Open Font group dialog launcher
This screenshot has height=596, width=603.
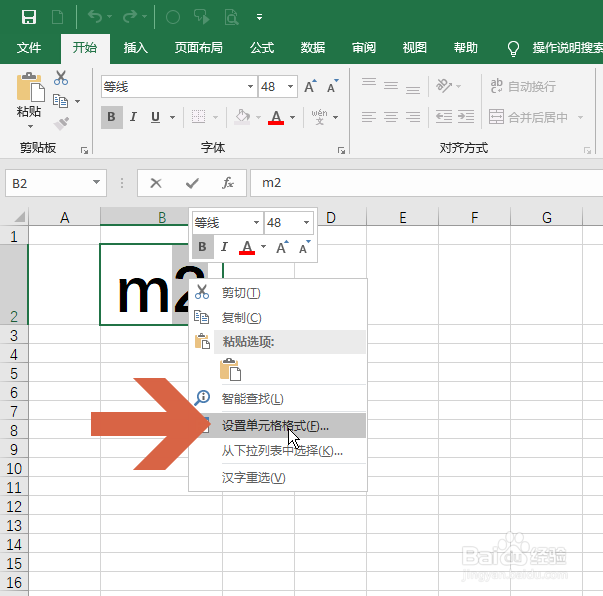coord(341,150)
